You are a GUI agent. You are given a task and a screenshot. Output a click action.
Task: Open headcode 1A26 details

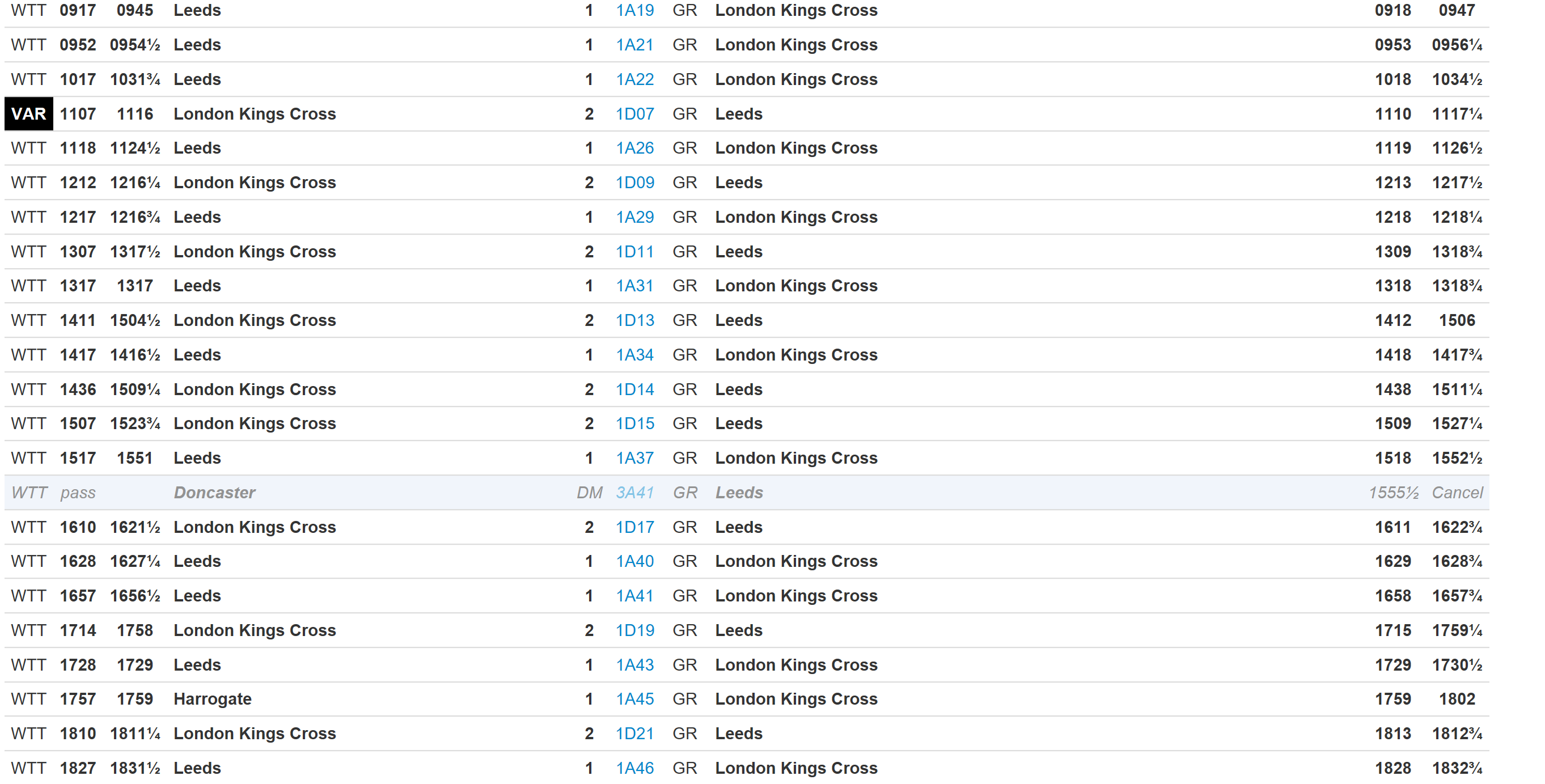pos(634,148)
